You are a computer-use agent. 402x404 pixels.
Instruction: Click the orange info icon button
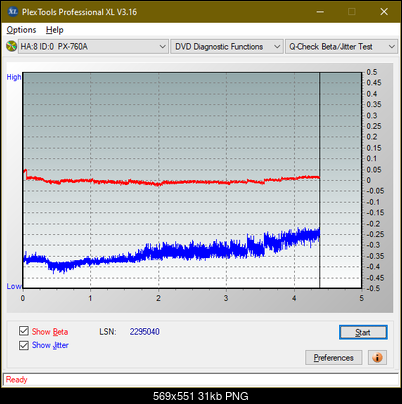(377, 358)
